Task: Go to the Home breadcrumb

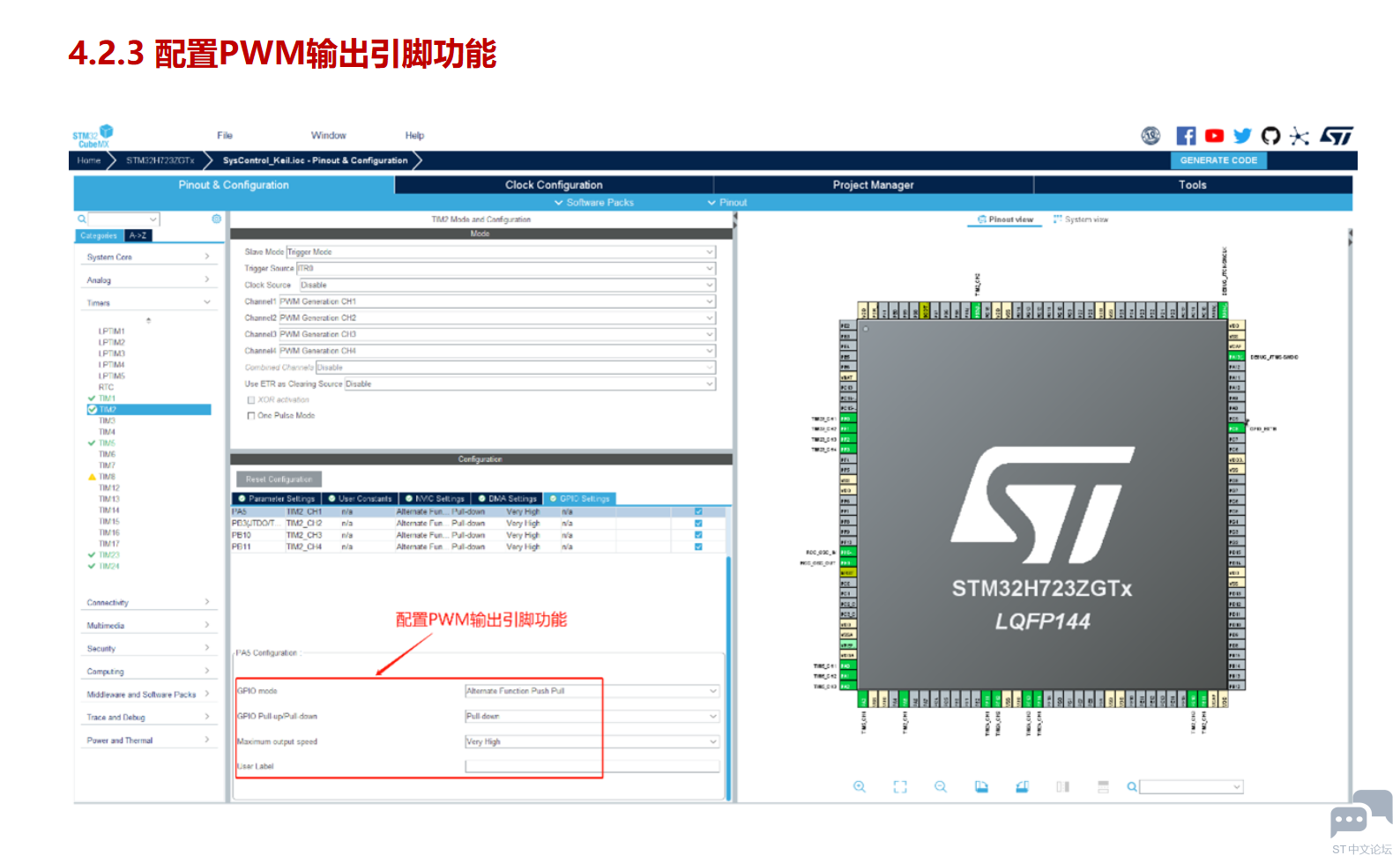Action: point(89,160)
